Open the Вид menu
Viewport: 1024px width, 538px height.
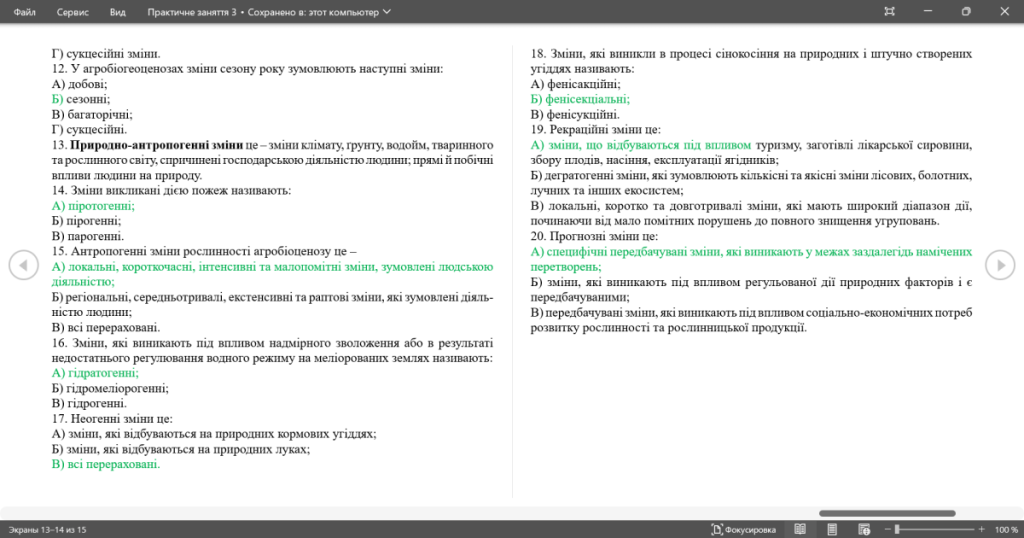click(x=118, y=12)
